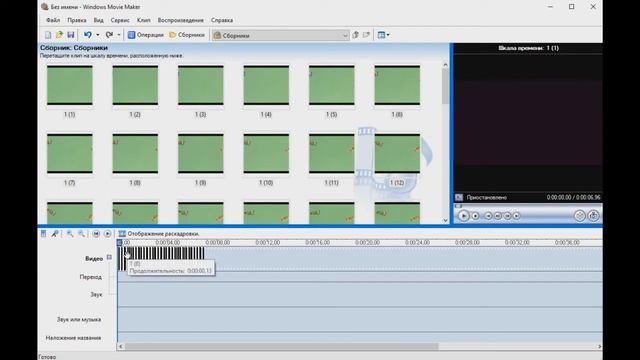Open the Клип menu
The image size is (640, 360).
144,20
